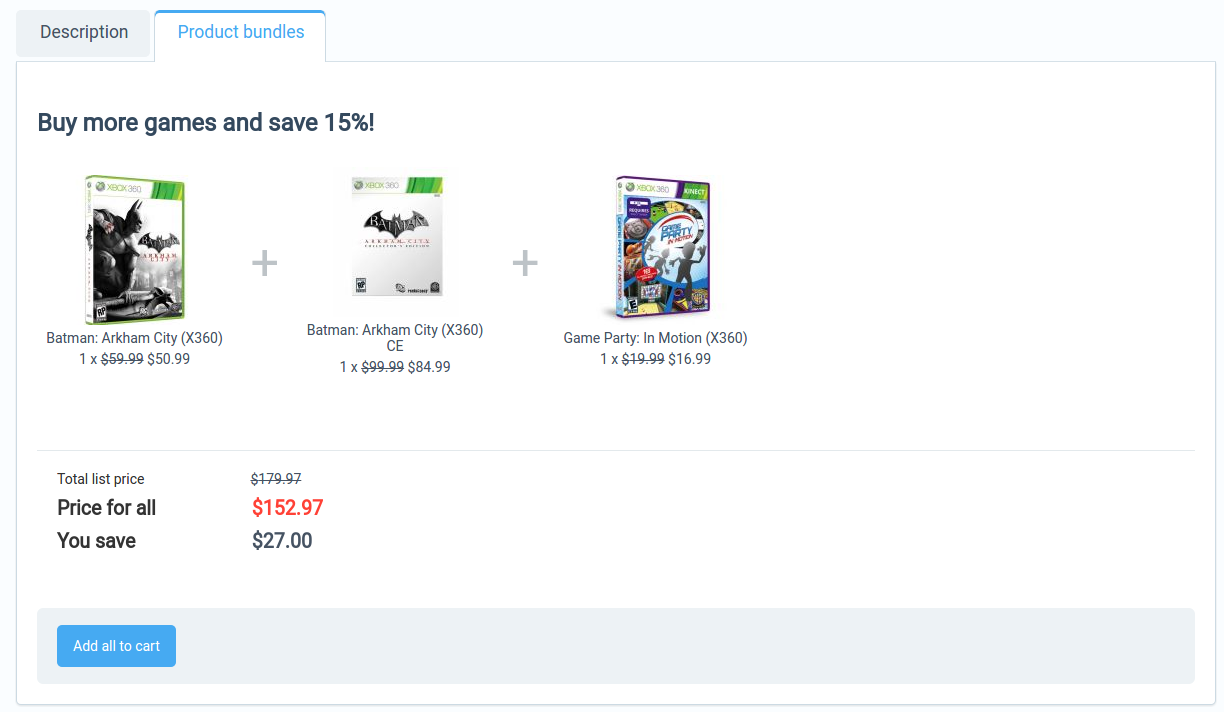Image resolution: width=1224 pixels, height=712 pixels.
Task: Click the 'You save' label
Action: click(97, 541)
